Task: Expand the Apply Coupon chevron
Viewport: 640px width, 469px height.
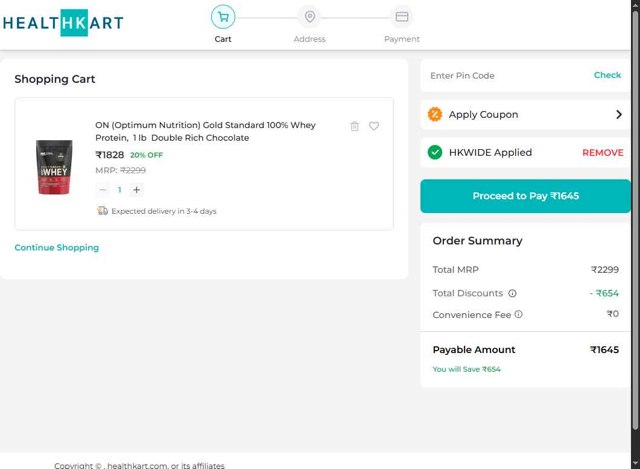Action: 619,115
